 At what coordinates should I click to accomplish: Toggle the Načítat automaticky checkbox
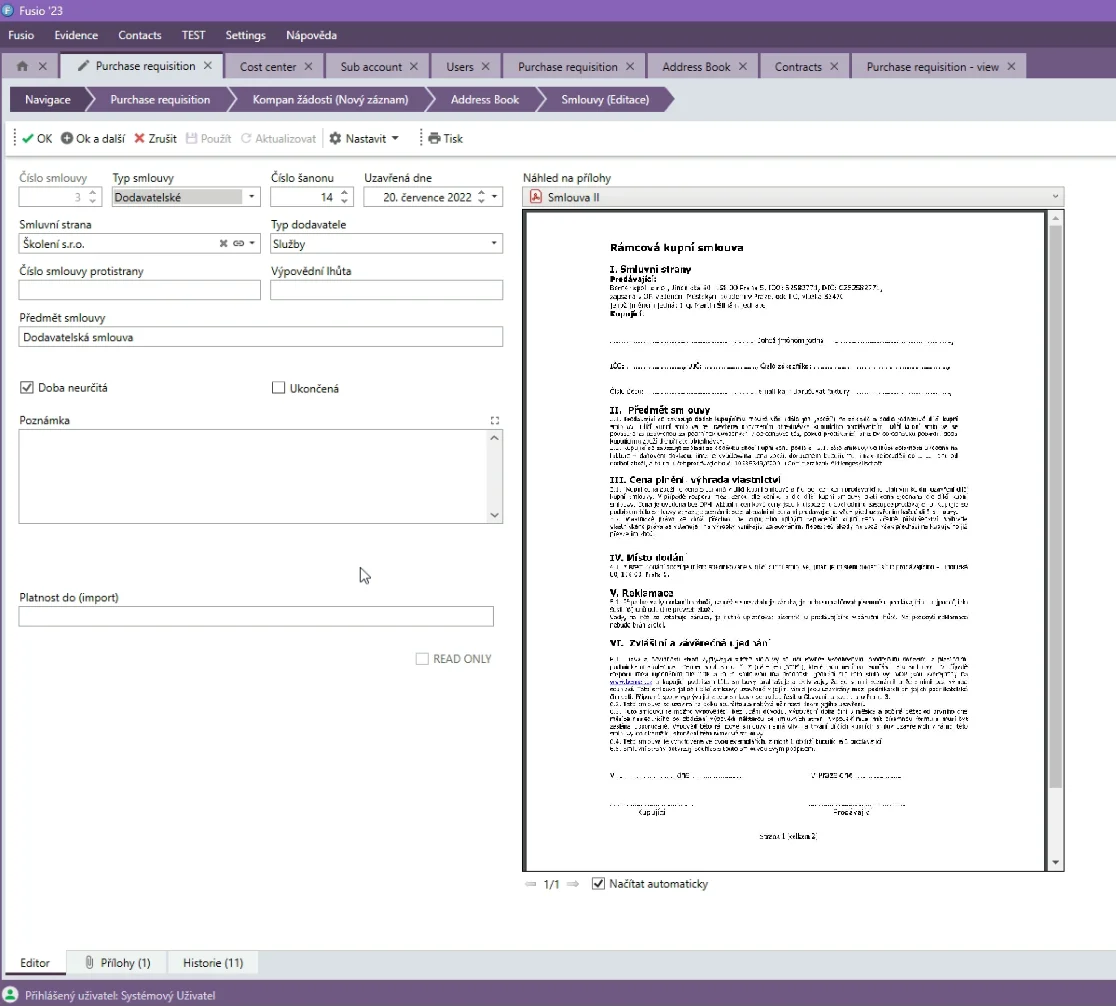[599, 884]
